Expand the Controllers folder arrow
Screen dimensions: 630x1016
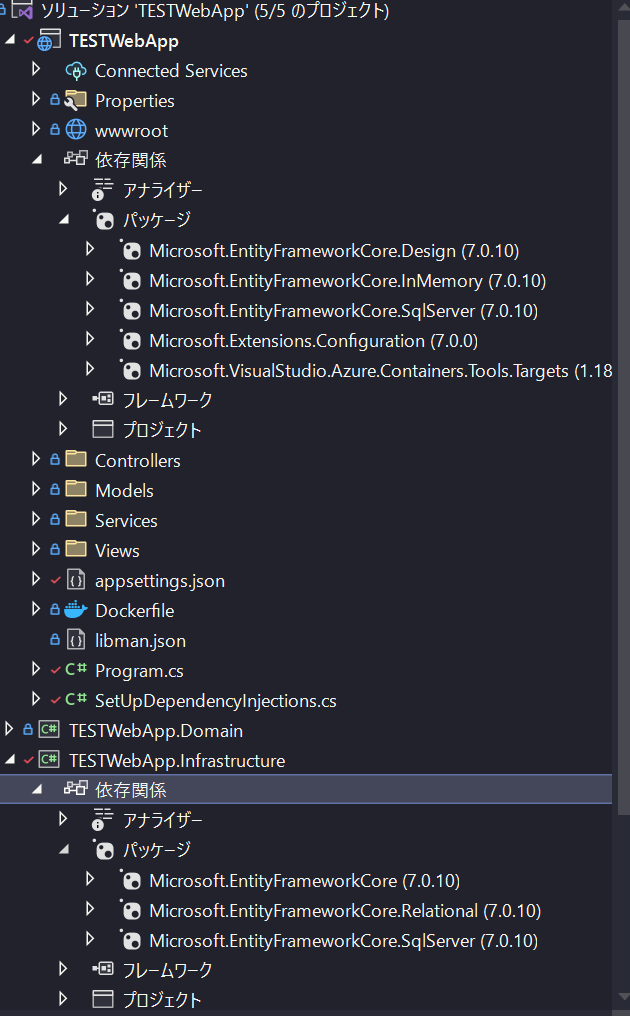(36, 459)
